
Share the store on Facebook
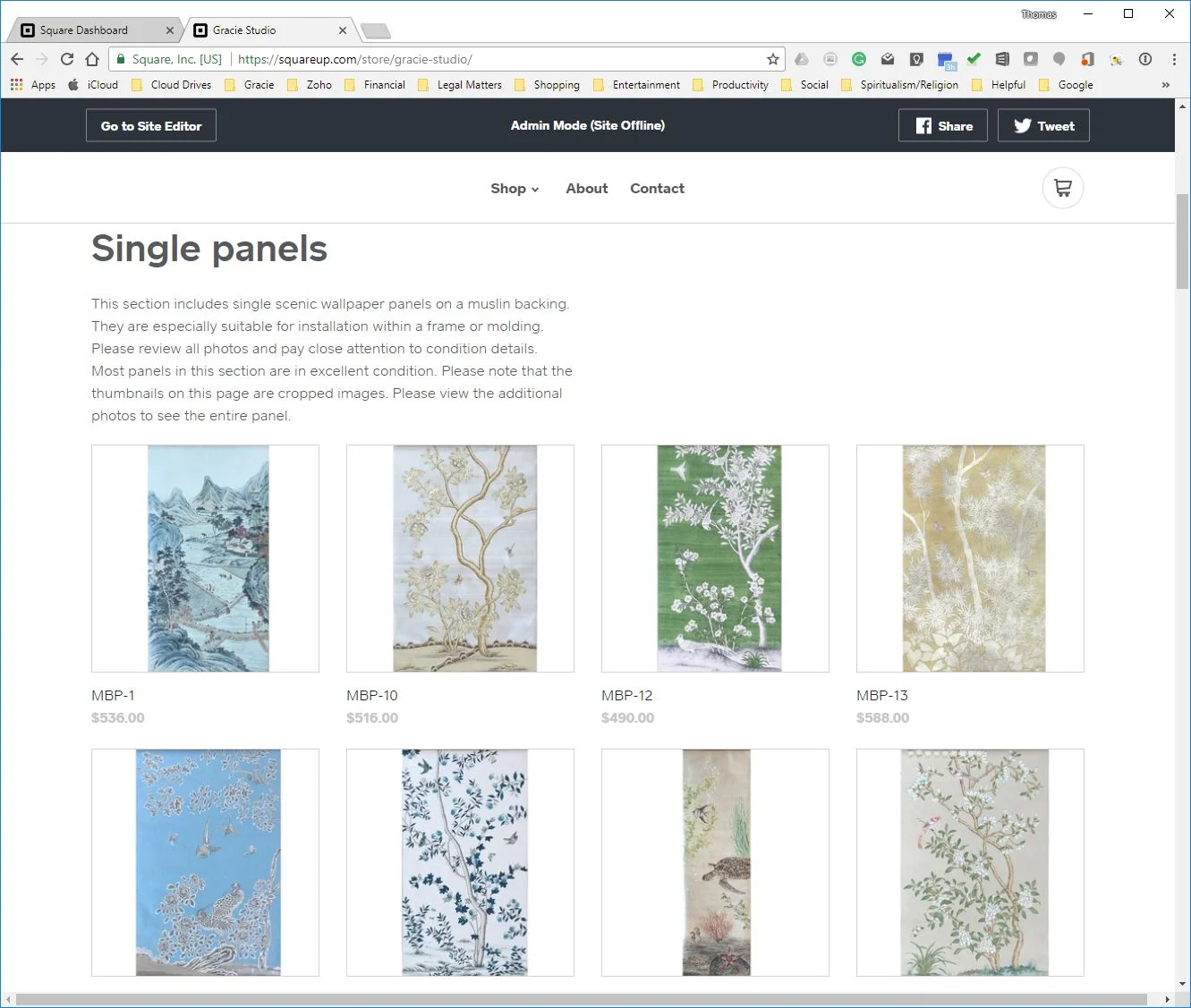(943, 125)
